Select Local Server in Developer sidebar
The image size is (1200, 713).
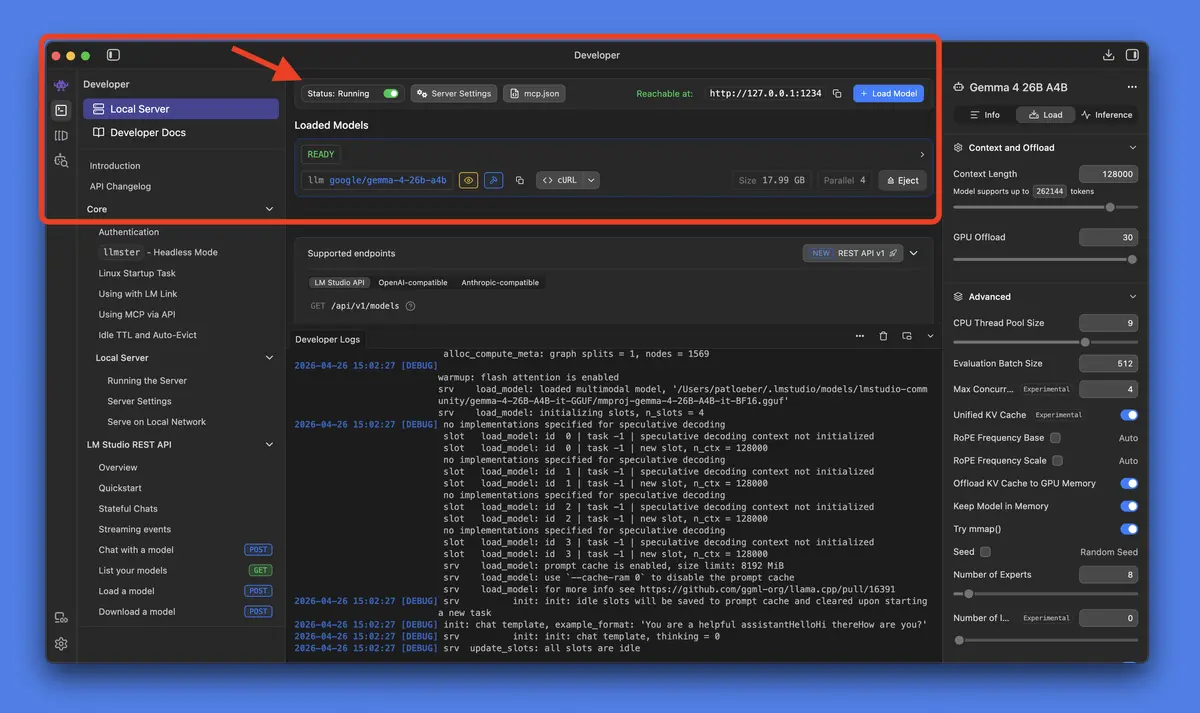181,109
